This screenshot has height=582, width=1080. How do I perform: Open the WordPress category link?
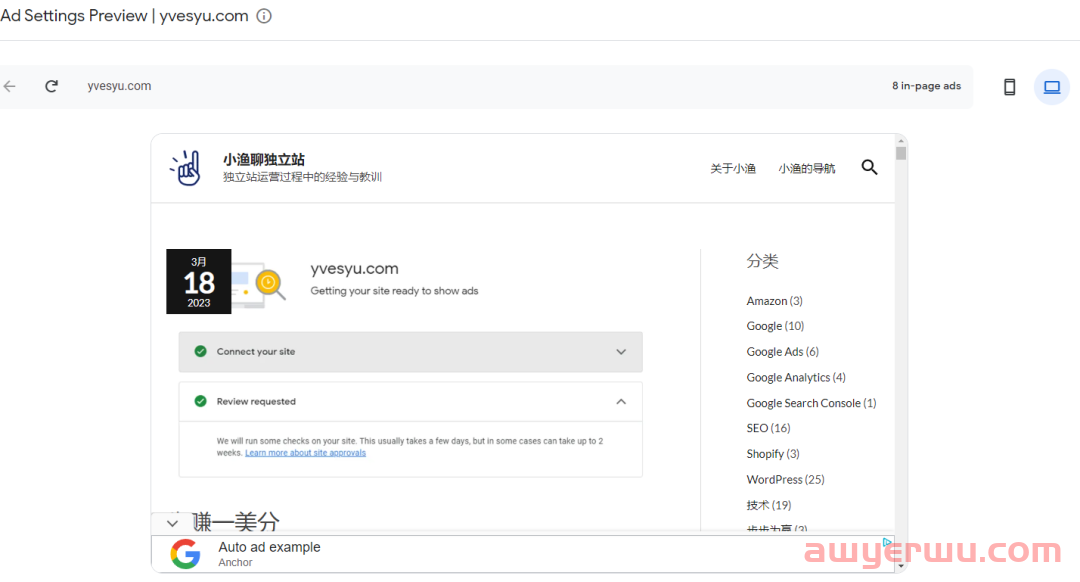point(774,480)
